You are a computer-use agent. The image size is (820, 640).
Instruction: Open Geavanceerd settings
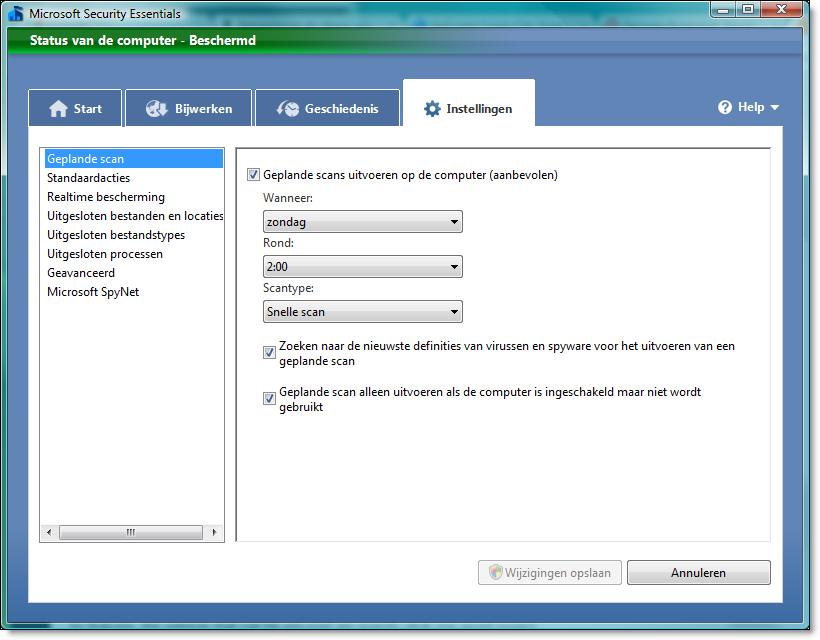[134, 272]
